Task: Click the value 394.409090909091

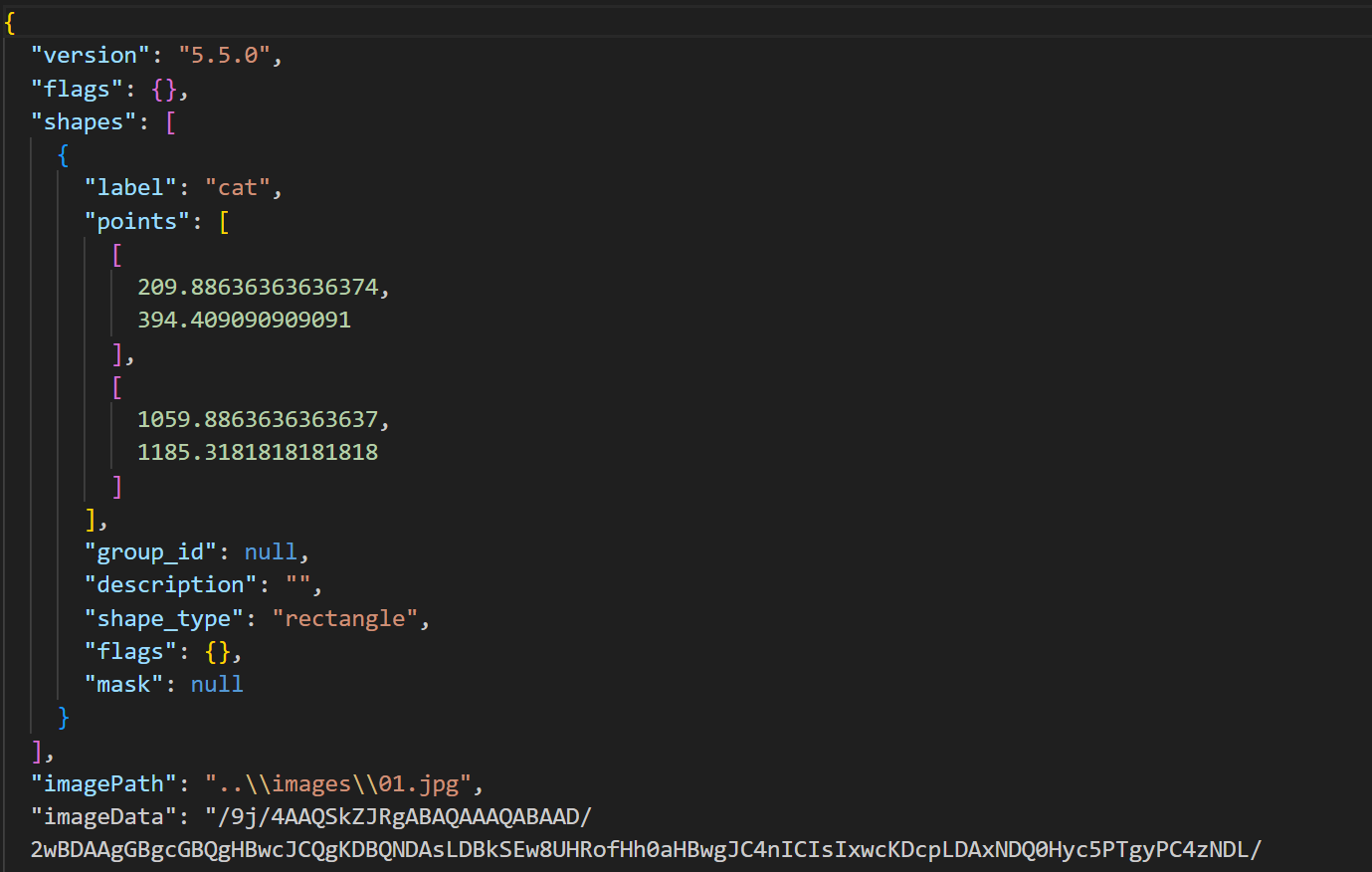Action: [x=244, y=321]
